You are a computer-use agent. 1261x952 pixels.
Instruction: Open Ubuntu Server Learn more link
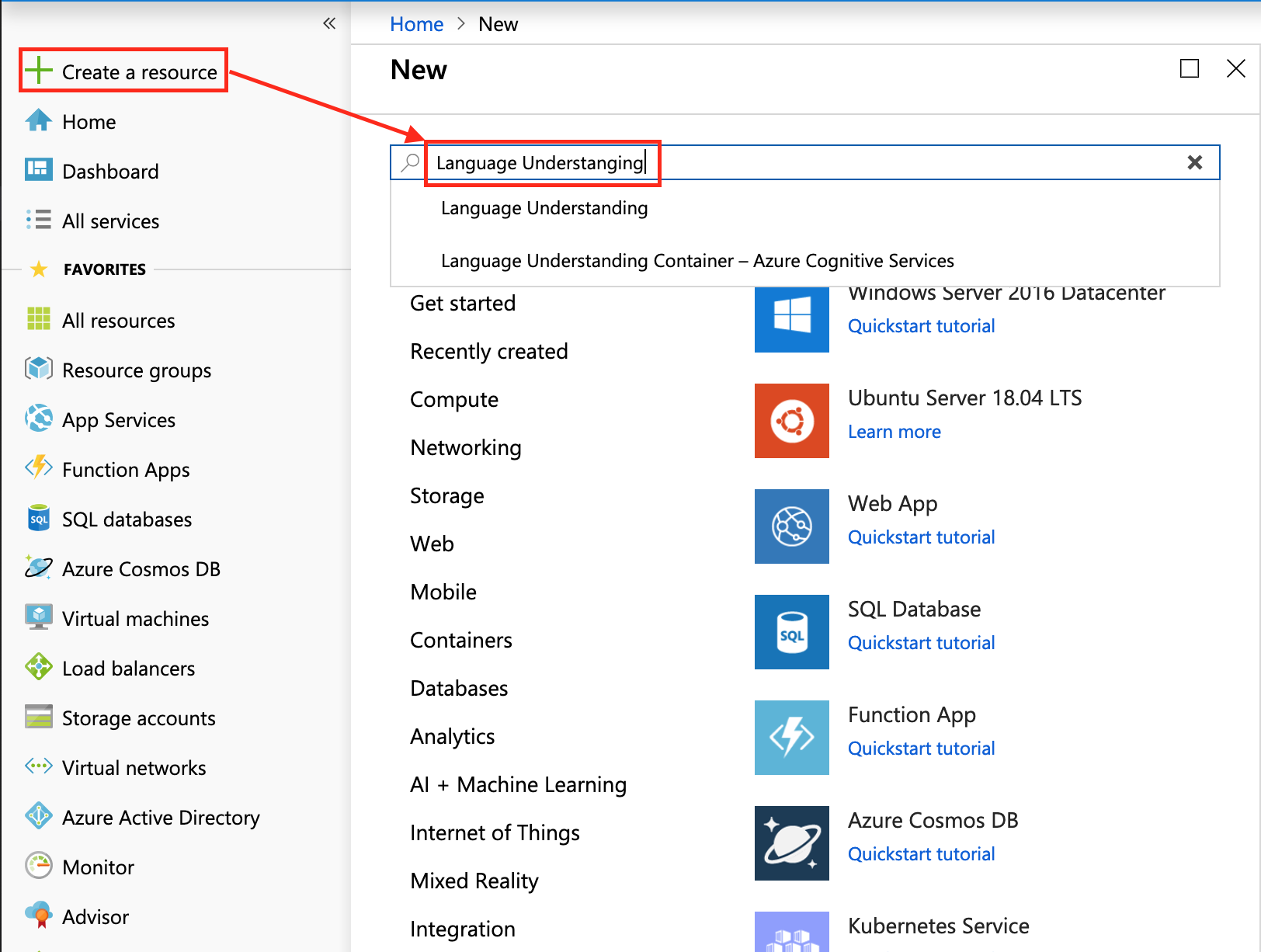point(895,432)
